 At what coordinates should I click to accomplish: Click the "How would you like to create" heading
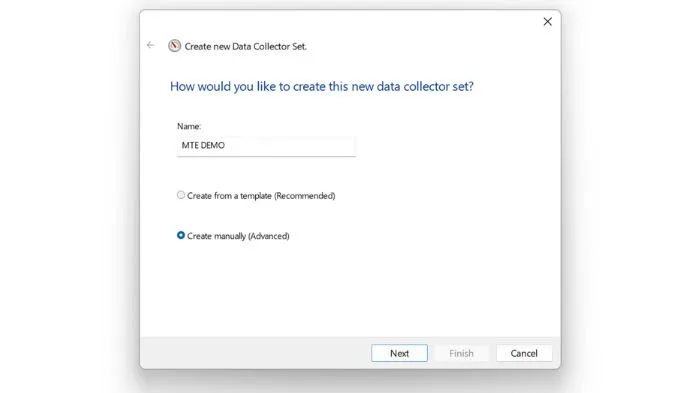(x=321, y=86)
